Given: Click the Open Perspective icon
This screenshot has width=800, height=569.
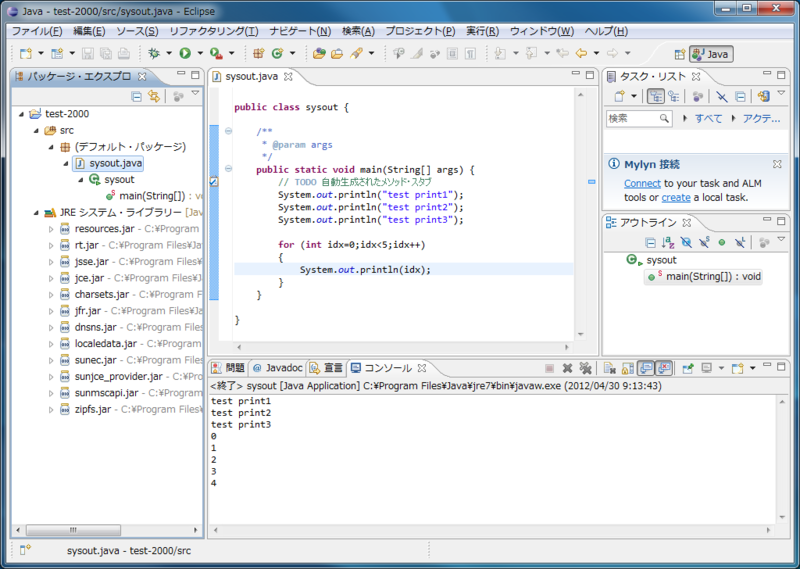Looking at the screenshot, I should pyautogui.click(x=680, y=54).
